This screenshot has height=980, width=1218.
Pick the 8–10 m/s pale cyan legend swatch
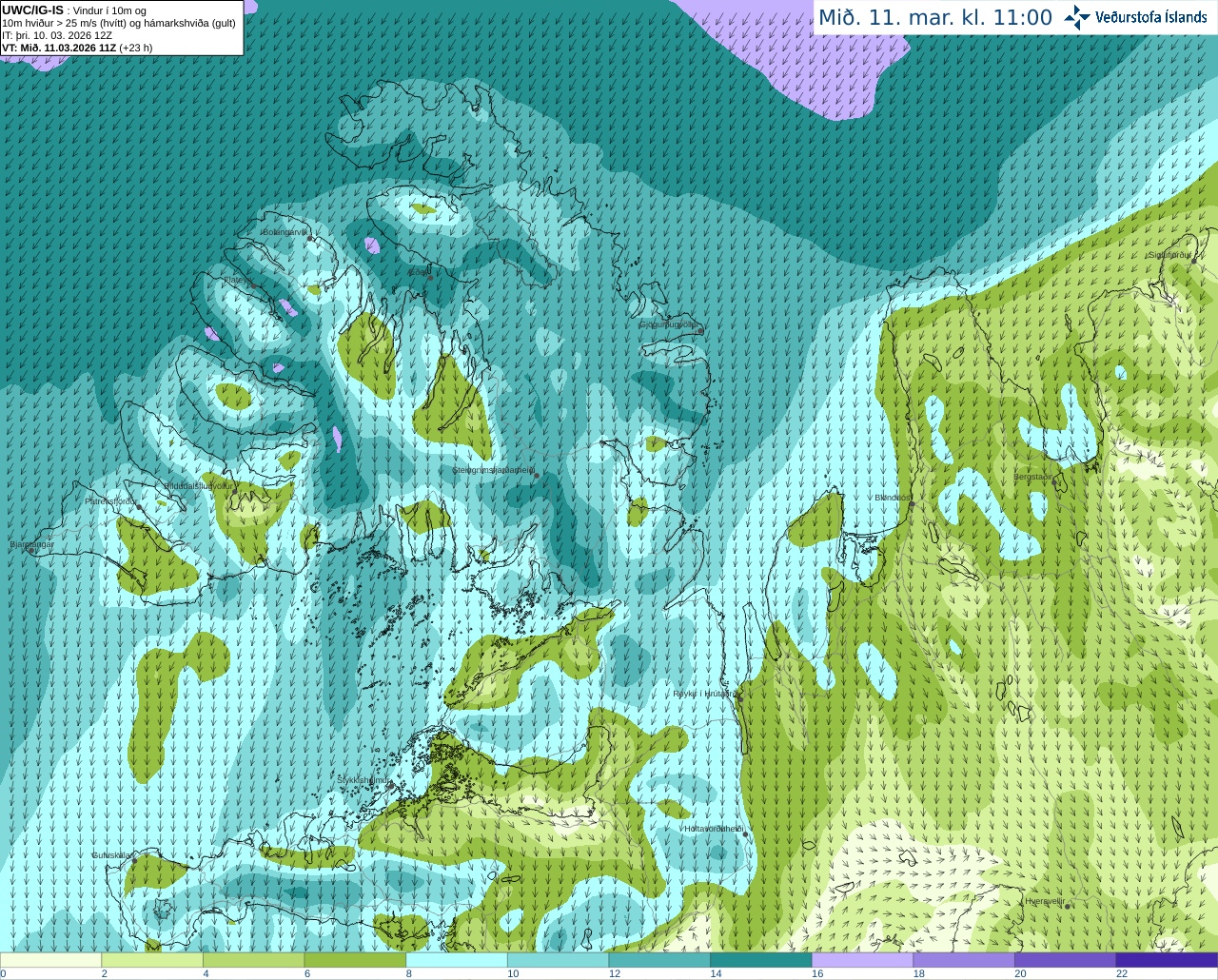pyautogui.click(x=457, y=960)
